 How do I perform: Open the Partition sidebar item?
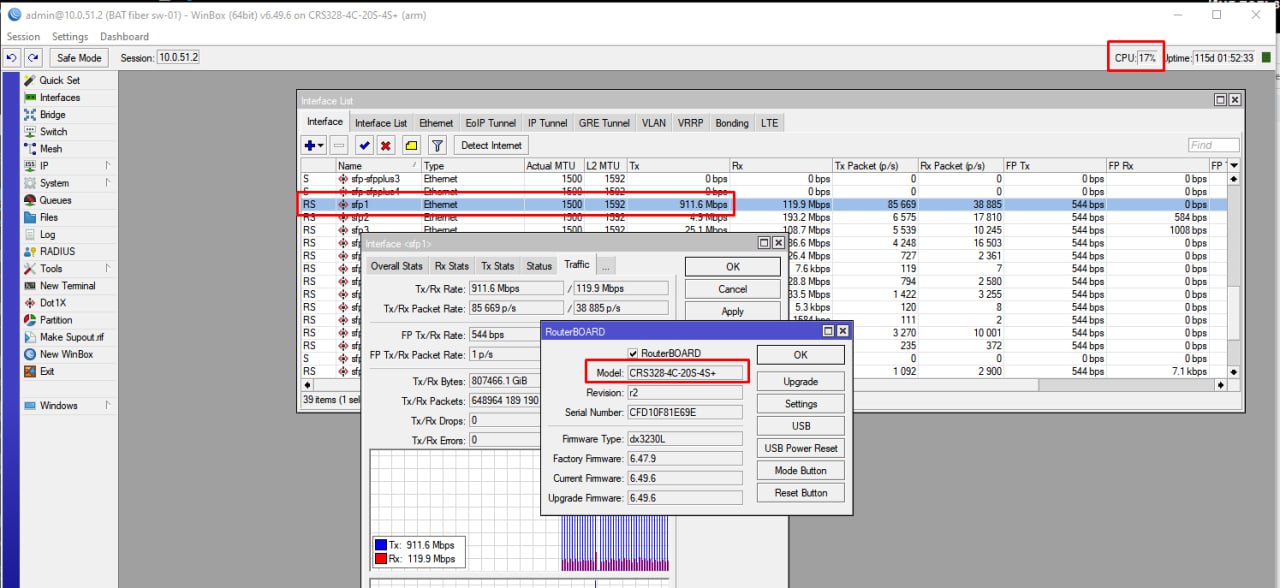click(x=56, y=320)
